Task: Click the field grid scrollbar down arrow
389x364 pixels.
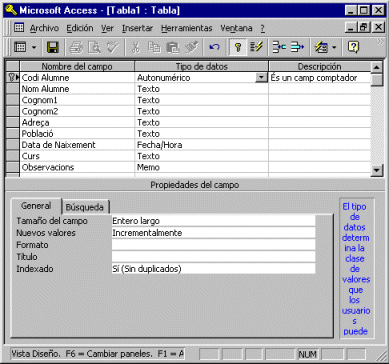Action: click(377, 170)
